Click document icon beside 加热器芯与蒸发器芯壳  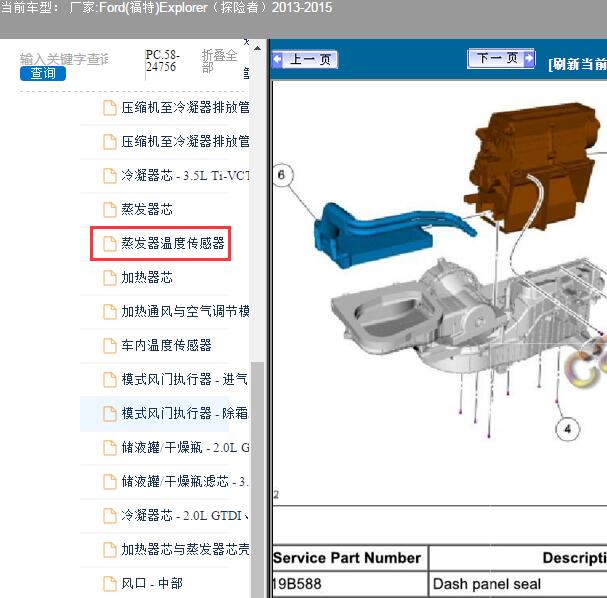click(x=110, y=550)
